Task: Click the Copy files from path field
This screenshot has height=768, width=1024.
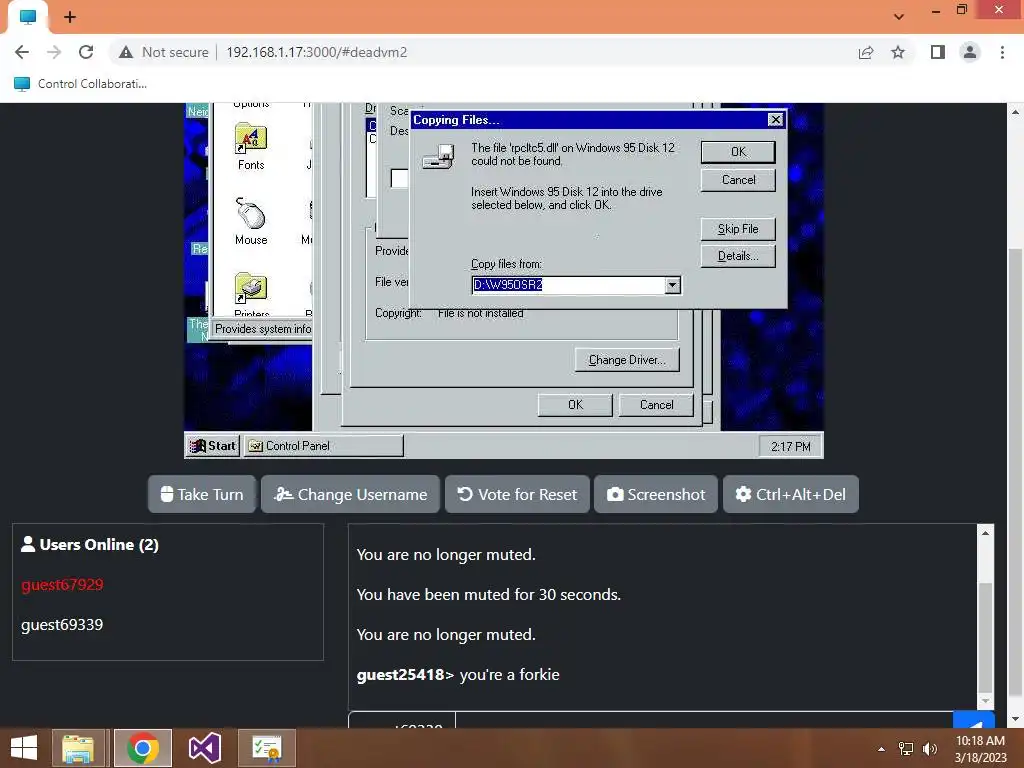Action: click(568, 285)
